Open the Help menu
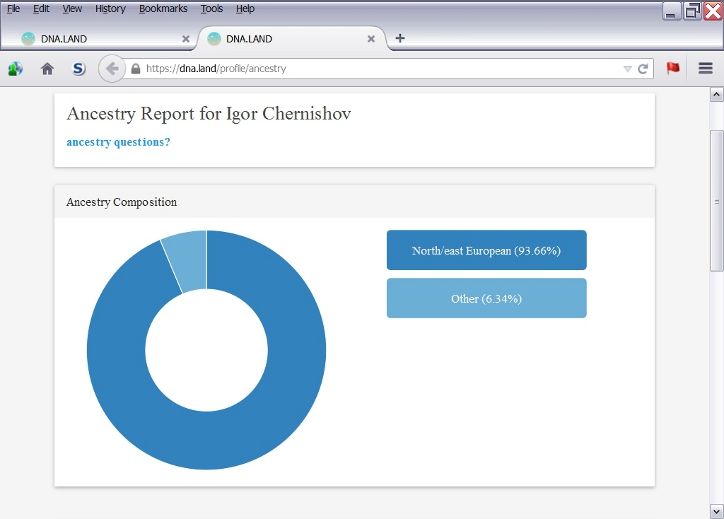 [245, 8]
